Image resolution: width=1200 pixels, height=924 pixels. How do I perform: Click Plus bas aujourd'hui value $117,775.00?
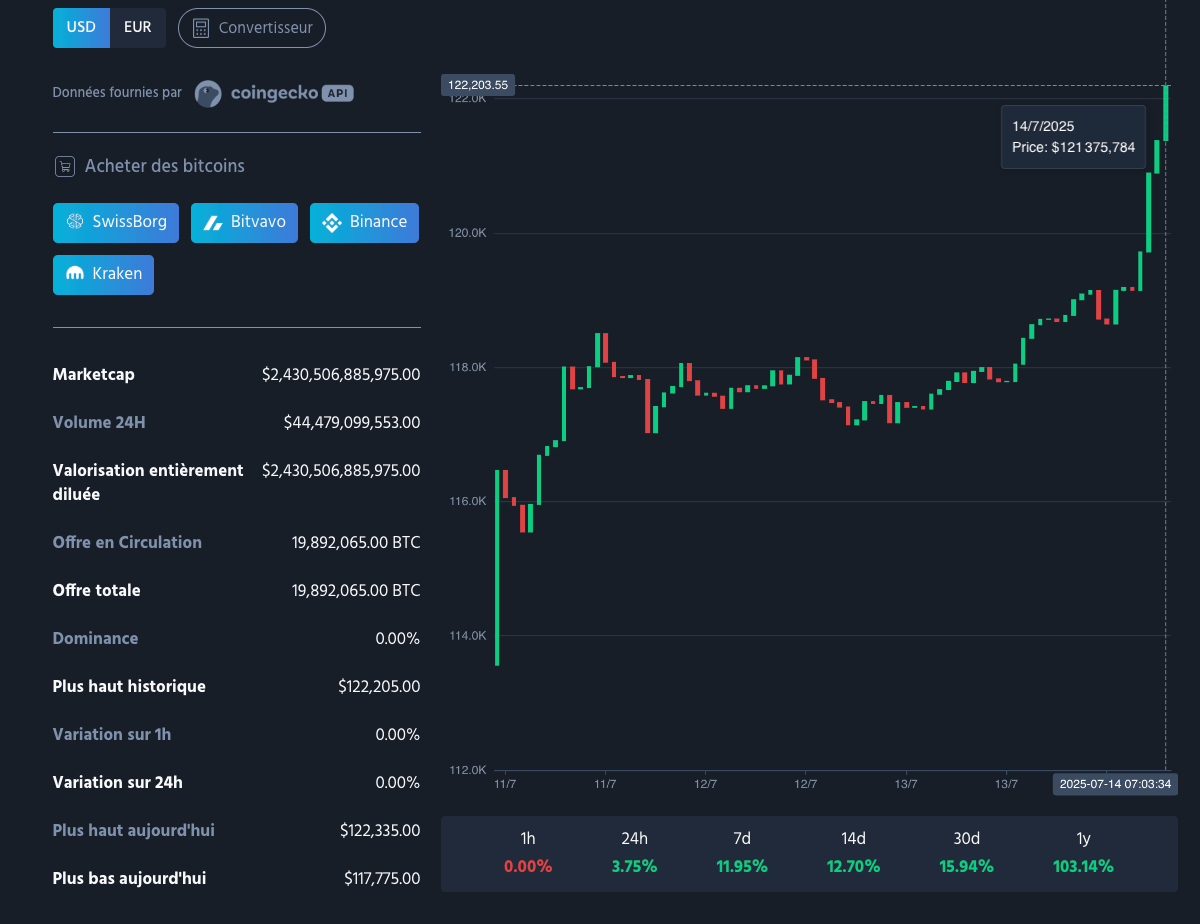tap(382, 878)
